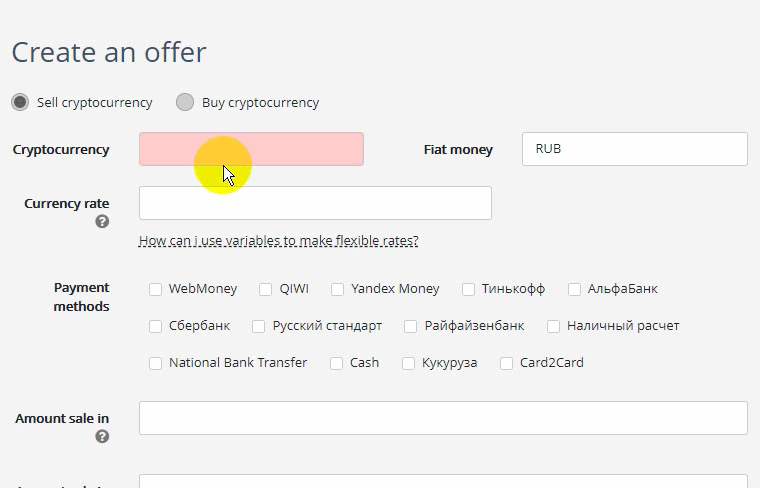This screenshot has width=760, height=488.
Task: Tick the Наличный расчет checkbox
Action: point(554,326)
